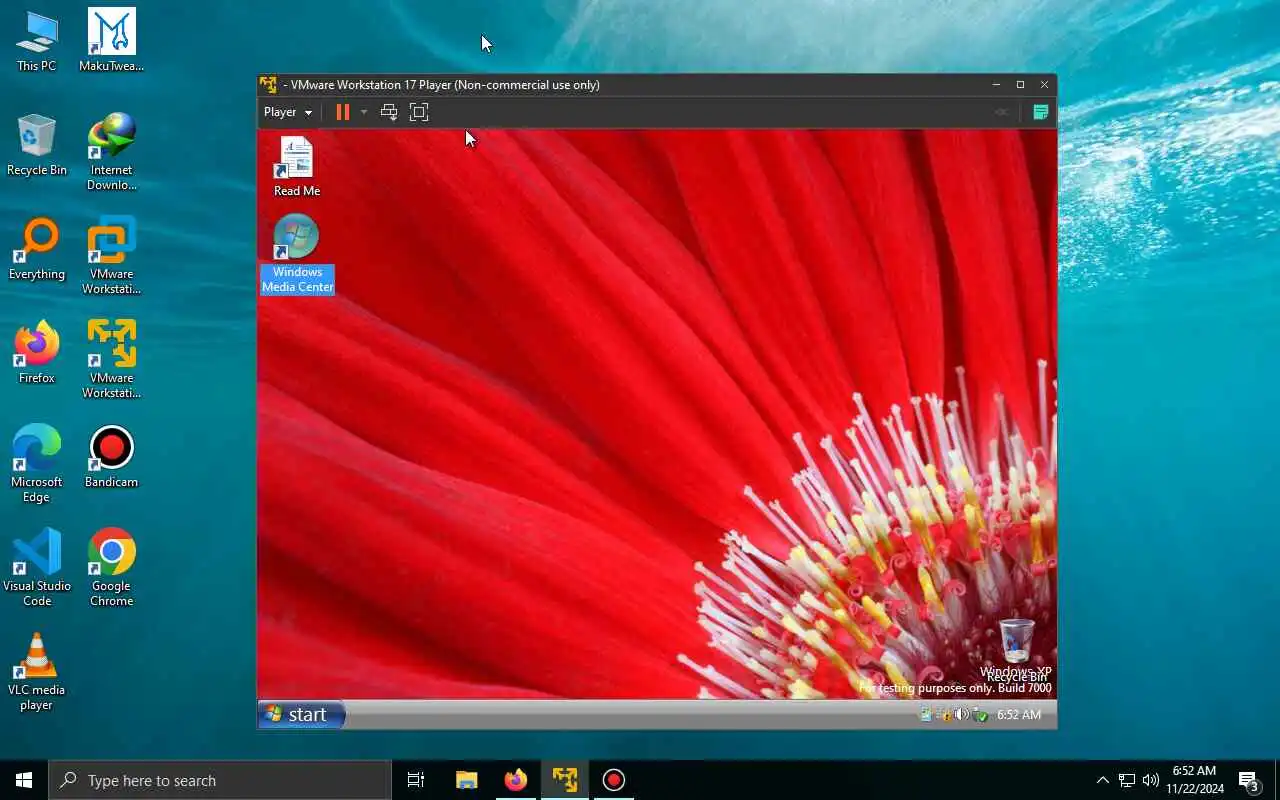The height and width of the screenshot is (800, 1280).
Task: Select the MakuTweaker desktop shortcut
Action: (112, 42)
